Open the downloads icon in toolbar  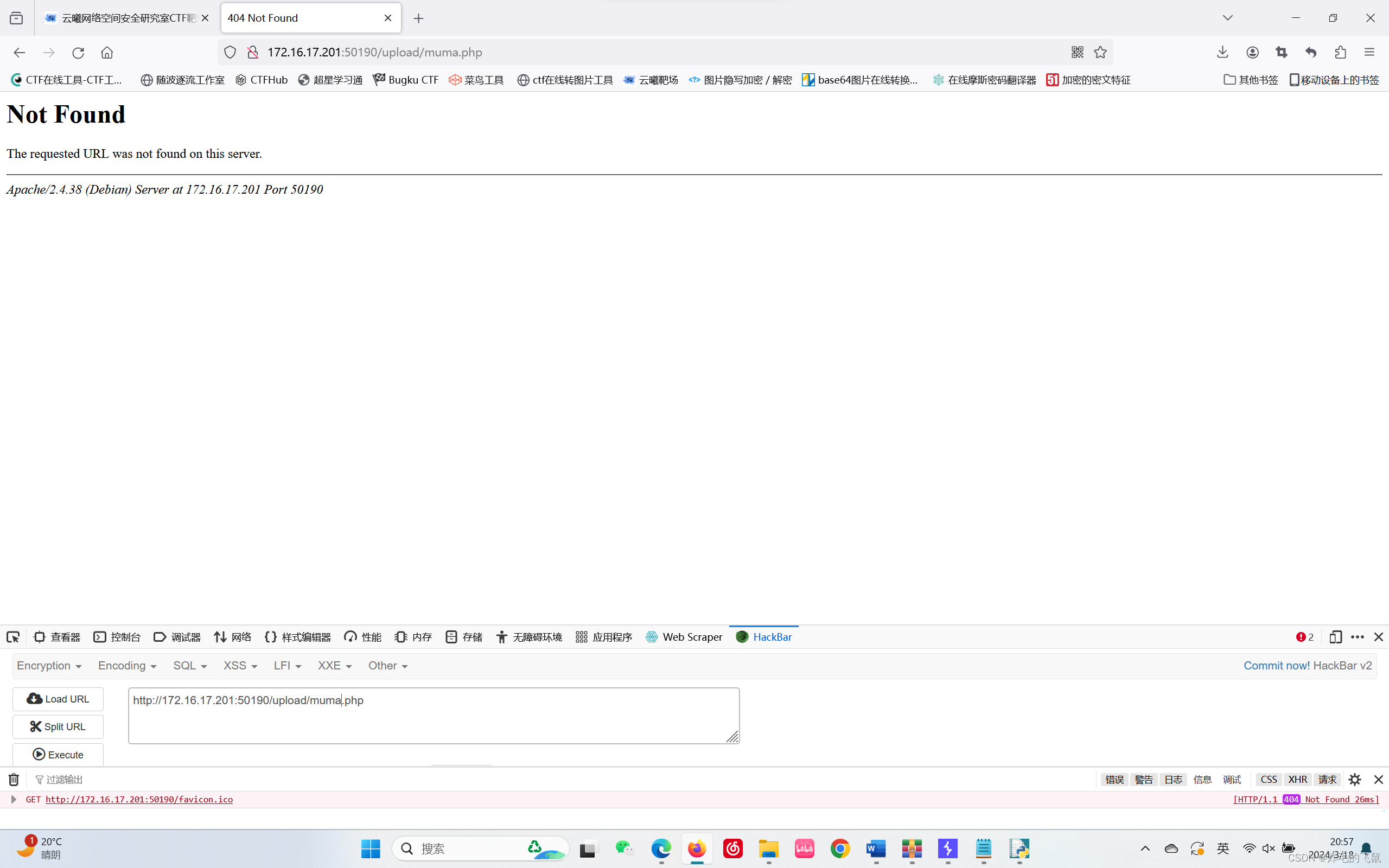pyautogui.click(x=1222, y=52)
